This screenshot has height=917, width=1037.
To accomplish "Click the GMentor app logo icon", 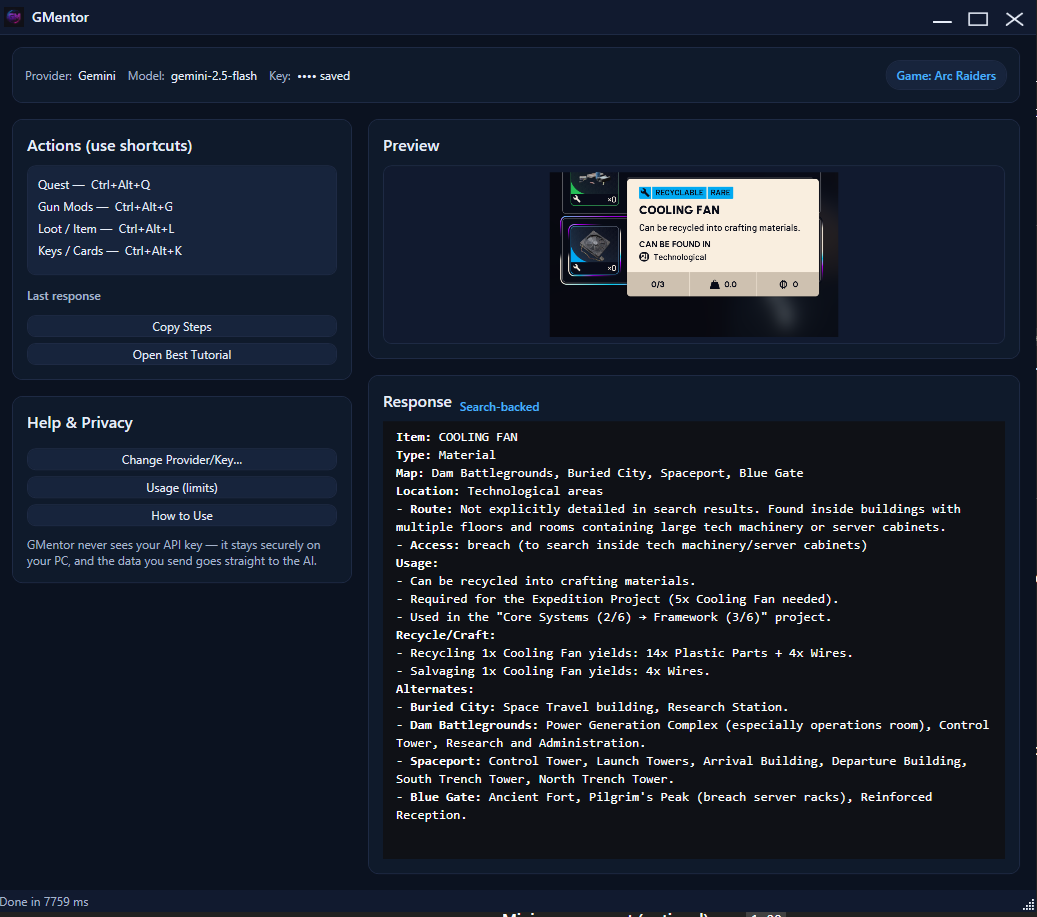I will pos(14,17).
